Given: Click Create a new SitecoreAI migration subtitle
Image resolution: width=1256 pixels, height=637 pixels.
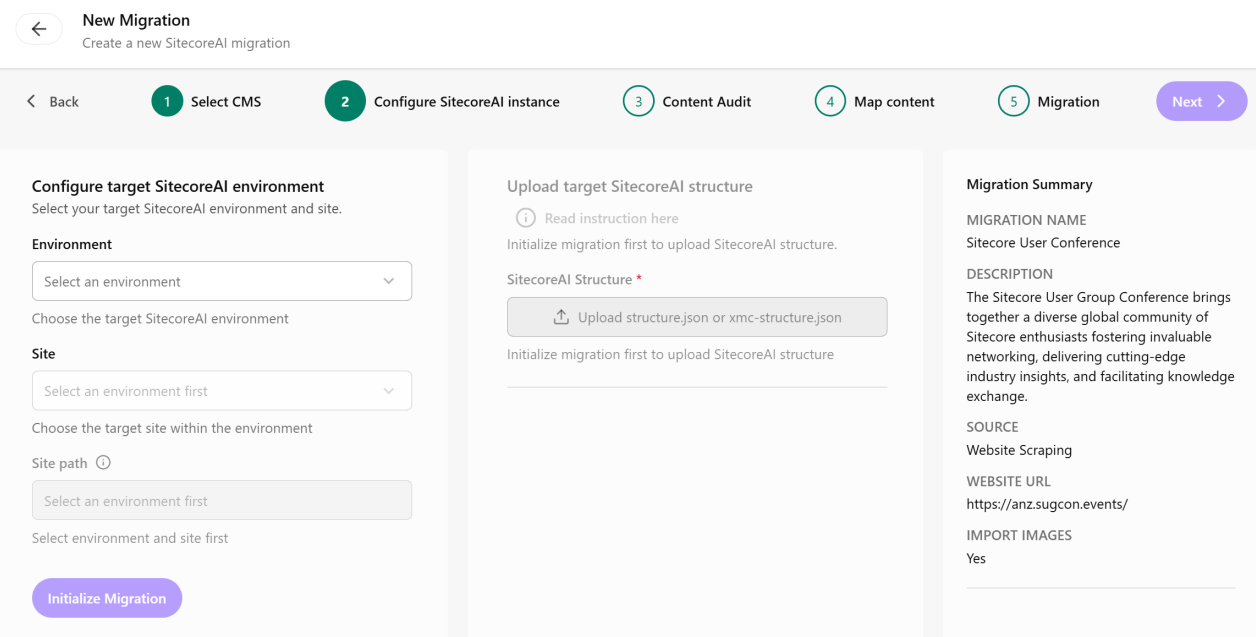Looking at the screenshot, I should click(x=186, y=43).
